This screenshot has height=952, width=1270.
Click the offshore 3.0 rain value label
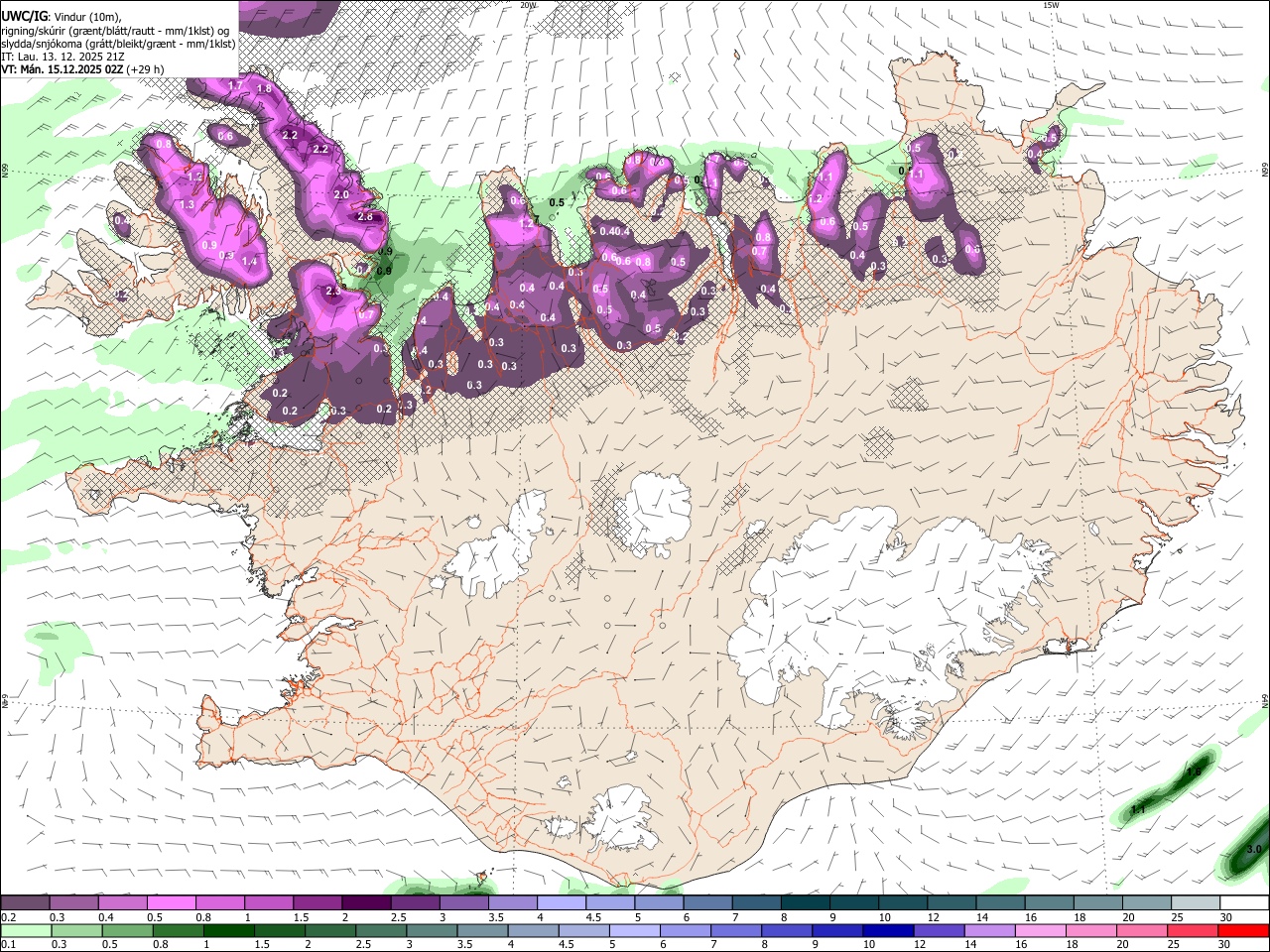pos(1253,849)
